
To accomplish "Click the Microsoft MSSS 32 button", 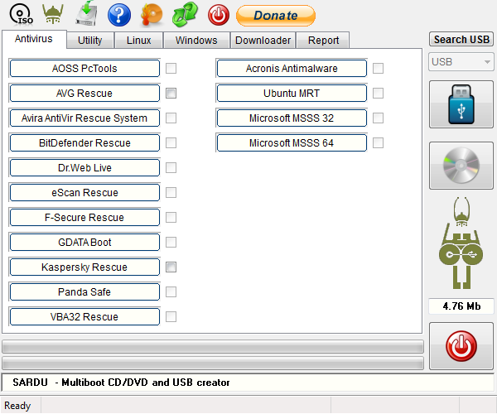I will [292, 118].
